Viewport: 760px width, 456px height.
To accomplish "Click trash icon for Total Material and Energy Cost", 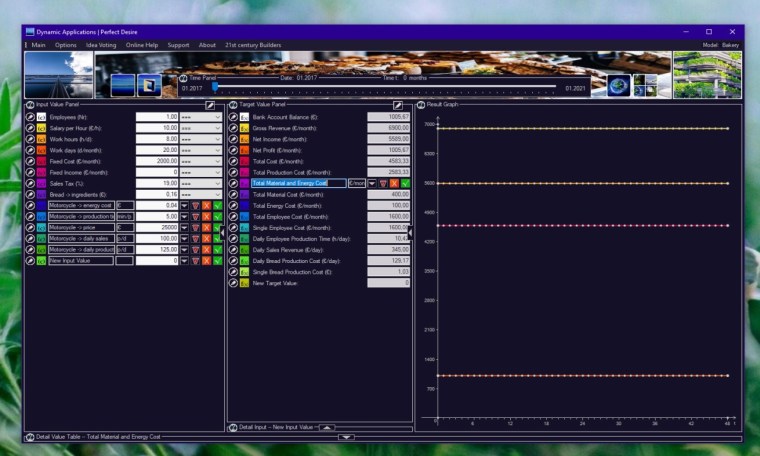I will [x=383, y=183].
